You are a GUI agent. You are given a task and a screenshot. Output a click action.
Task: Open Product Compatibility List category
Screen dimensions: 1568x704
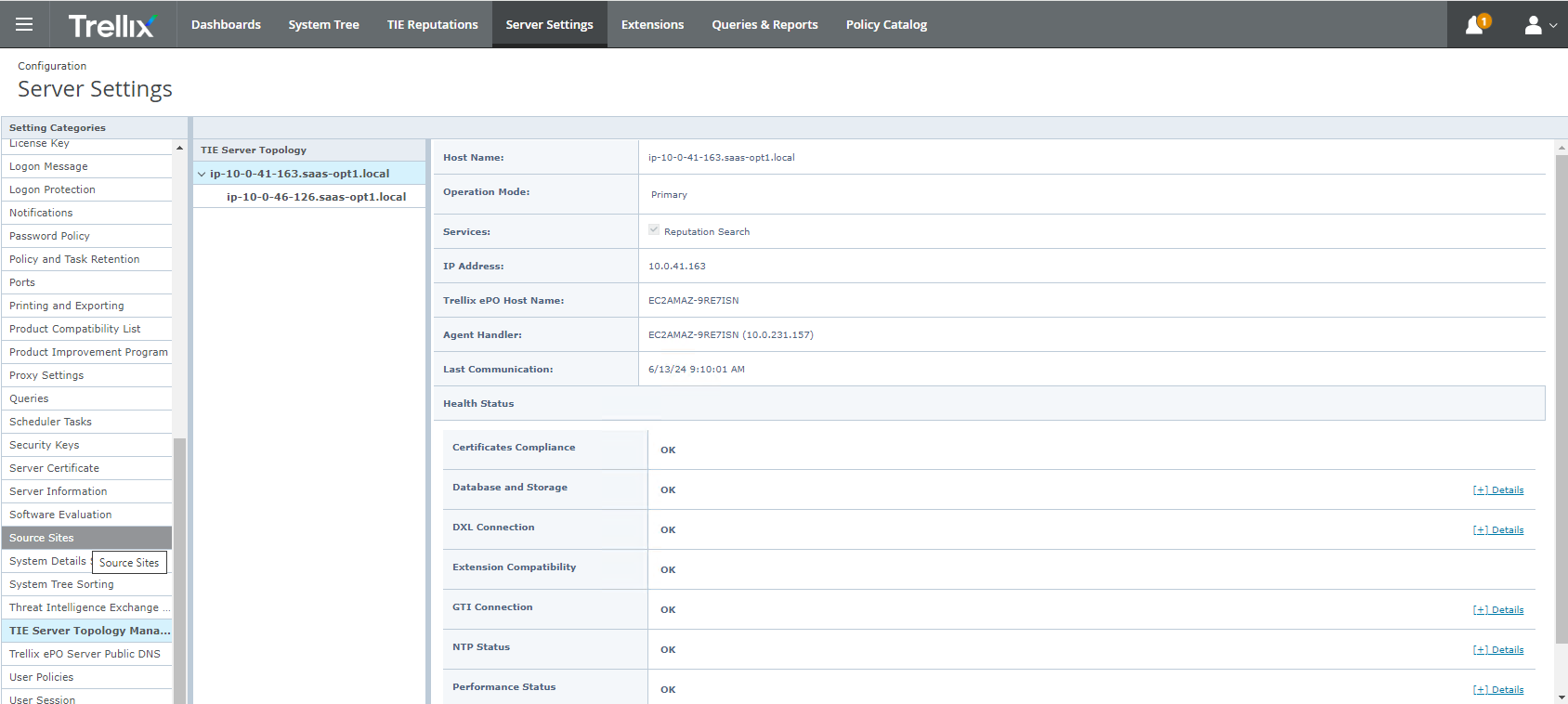pyautogui.click(x=86, y=329)
